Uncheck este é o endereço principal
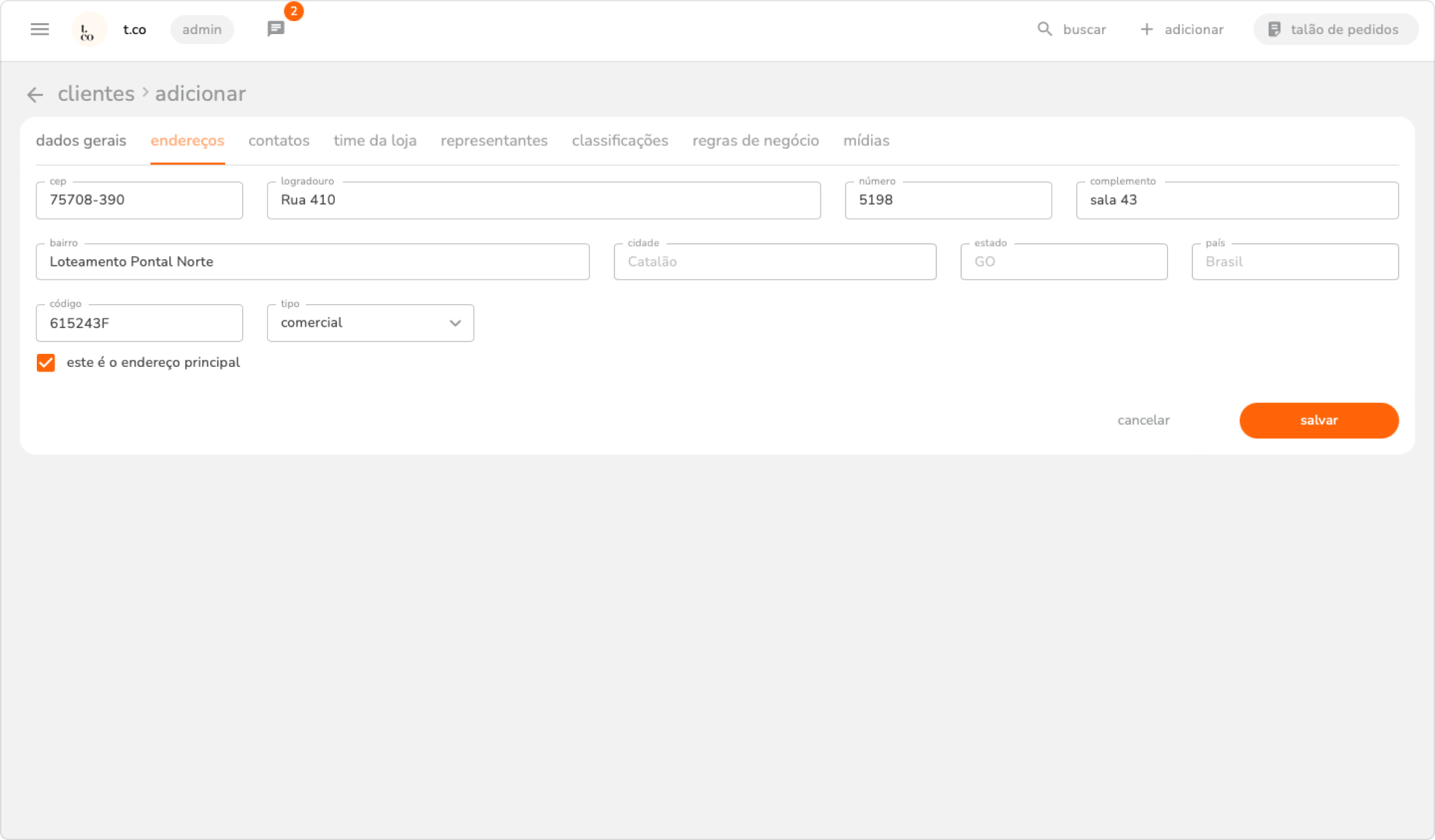This screenshot has height=840, width=1435. [x=46, y=363]
